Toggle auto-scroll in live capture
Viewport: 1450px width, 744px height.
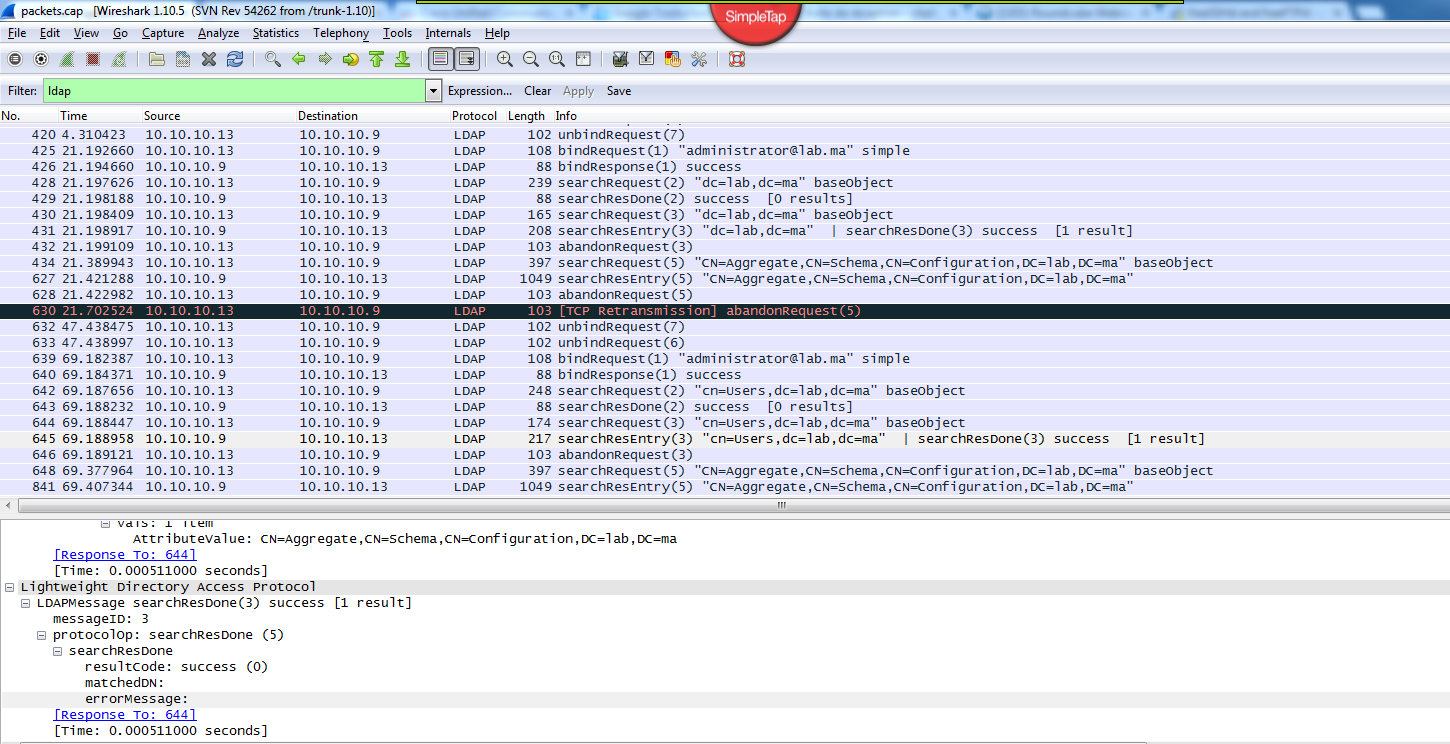(x=466, y=60)
